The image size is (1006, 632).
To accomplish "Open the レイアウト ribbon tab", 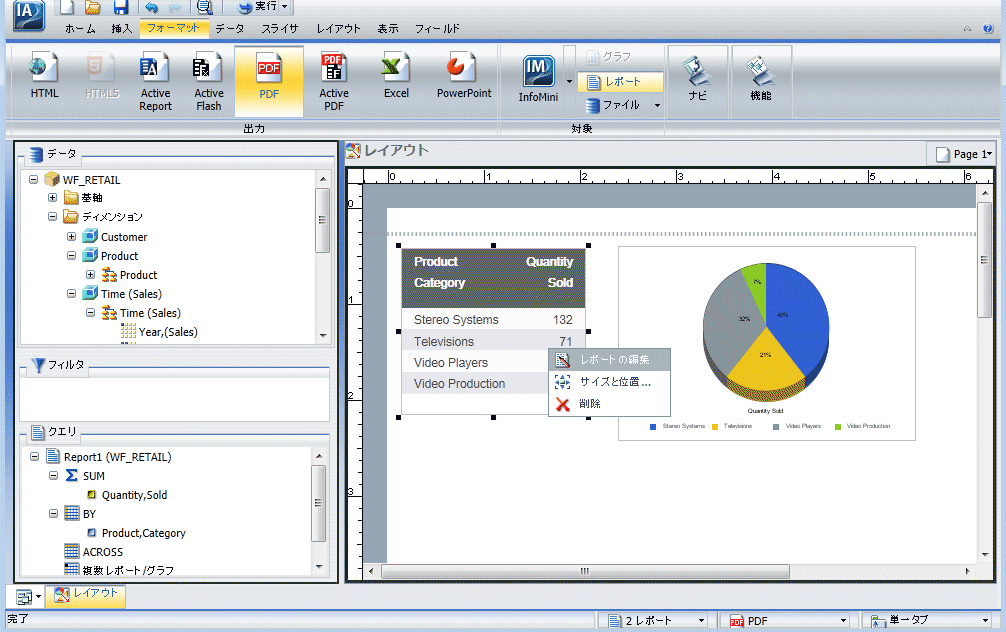I will pos(338,28).
